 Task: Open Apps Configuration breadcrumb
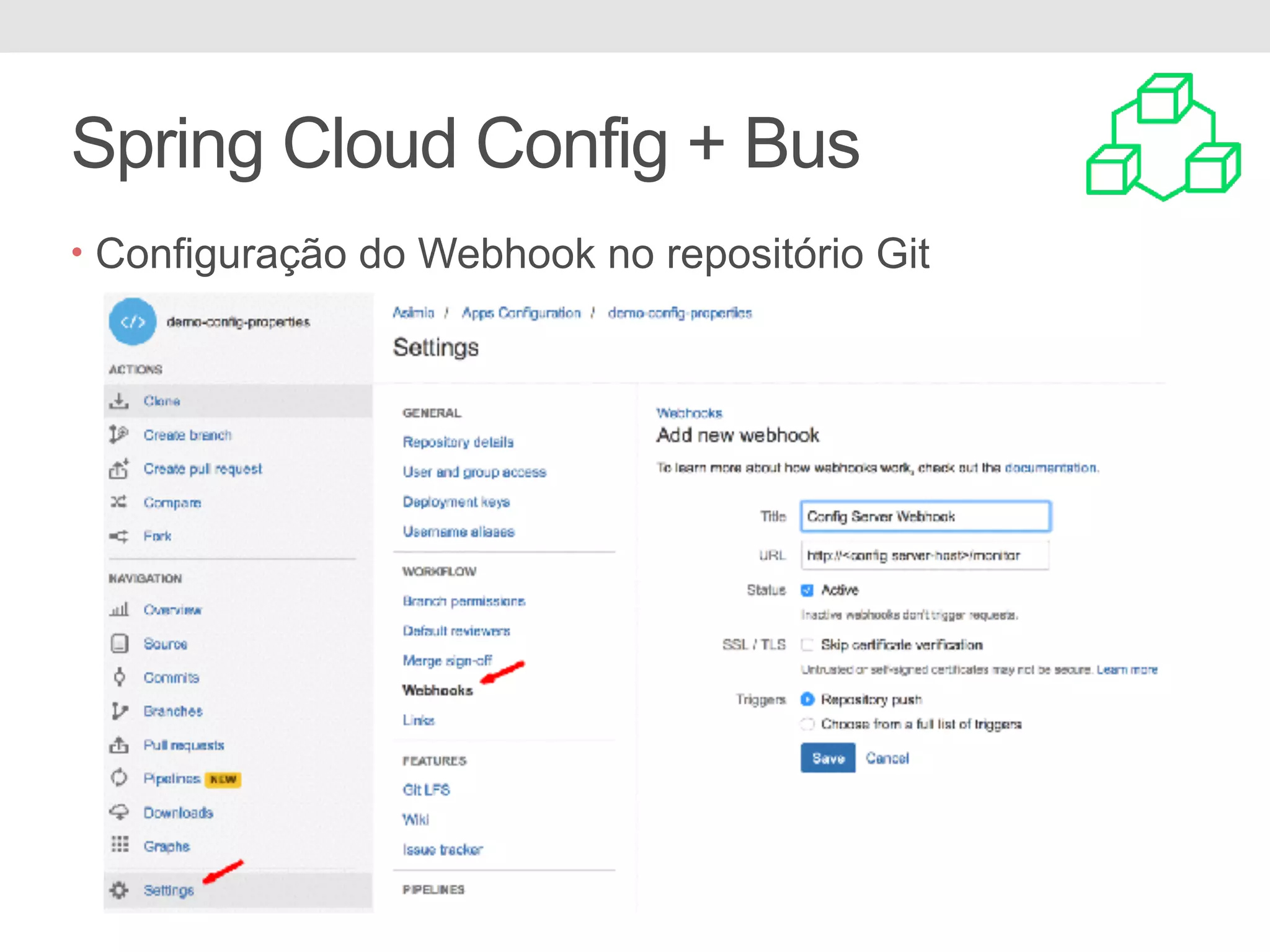click(x=522, y=313)
